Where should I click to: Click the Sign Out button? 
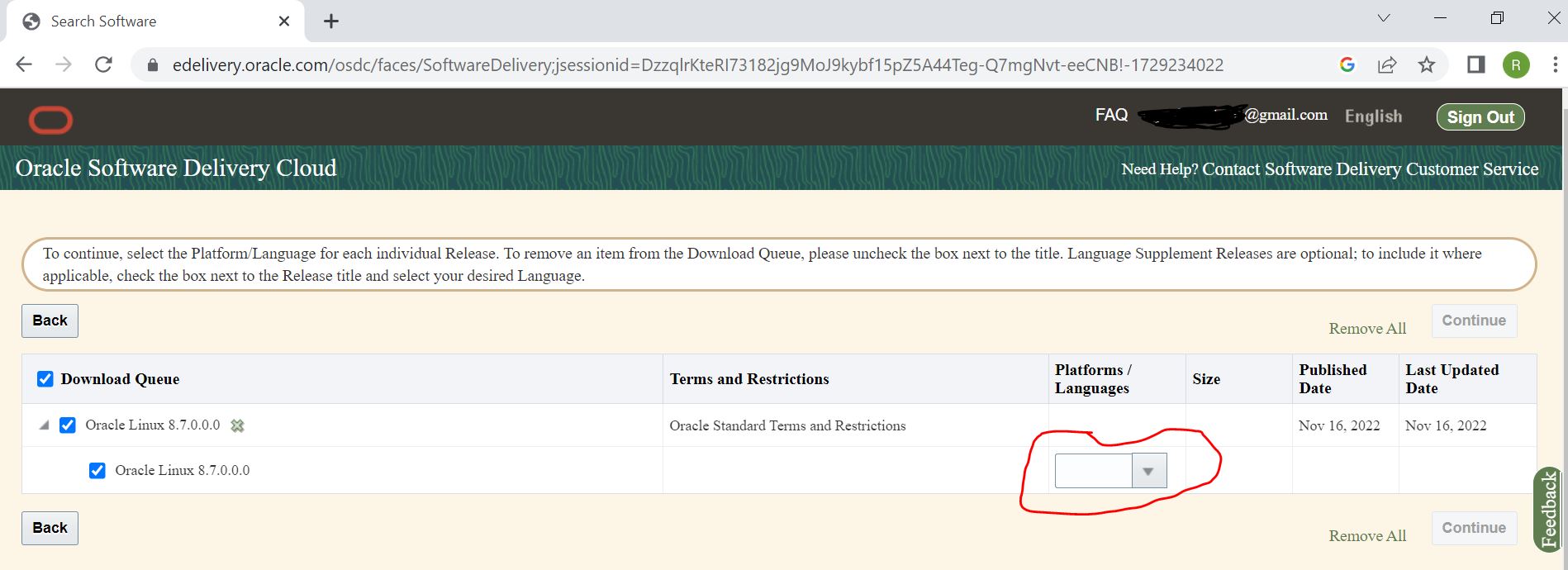(x=1480, y=117)
